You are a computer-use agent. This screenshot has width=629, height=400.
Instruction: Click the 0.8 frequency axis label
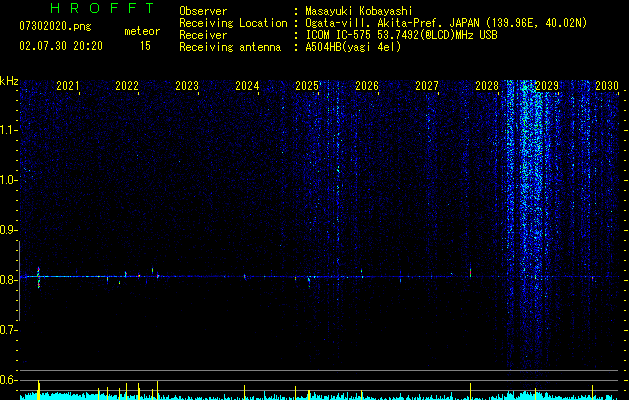pos(8,280)
